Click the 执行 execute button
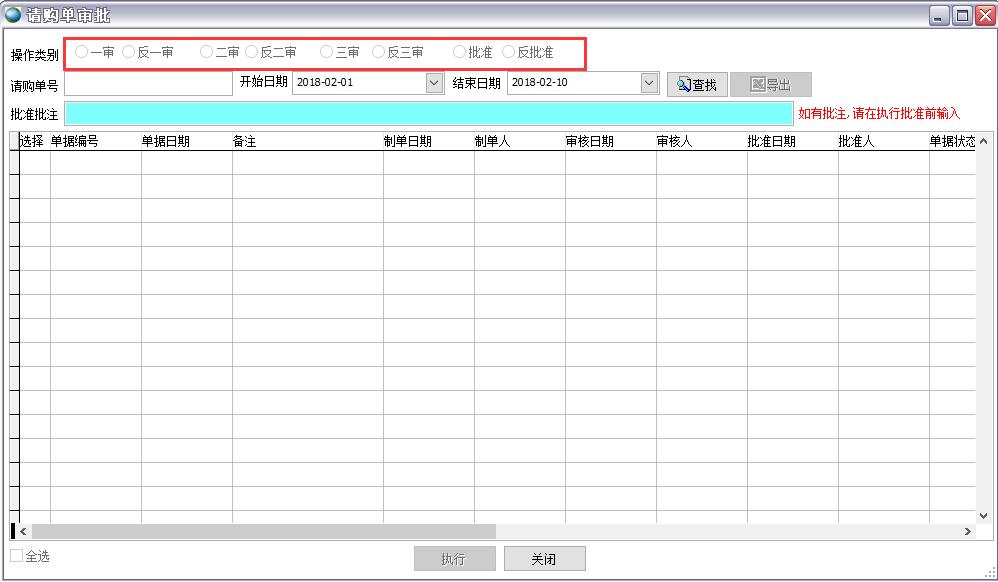The height and width of the screenshot is (582, 998). [x=454, y=558]
